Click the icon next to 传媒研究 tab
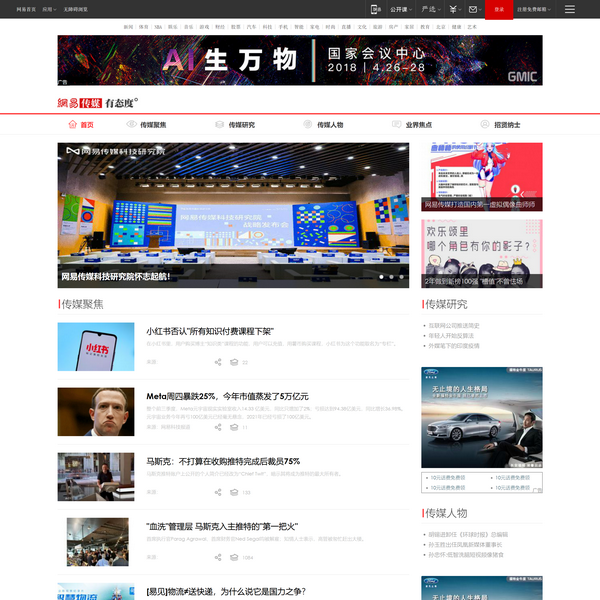The width and height of the screenshot is (600, 600). 220,125
